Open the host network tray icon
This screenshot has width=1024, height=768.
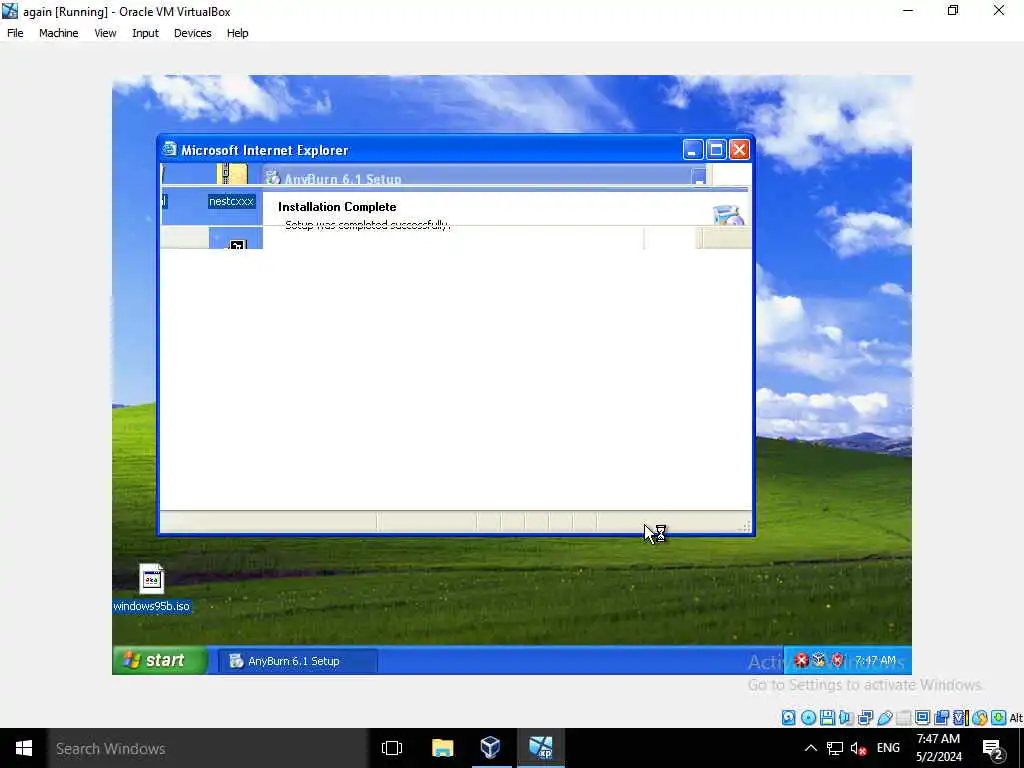pyautogui.click(x=835, y=748)
